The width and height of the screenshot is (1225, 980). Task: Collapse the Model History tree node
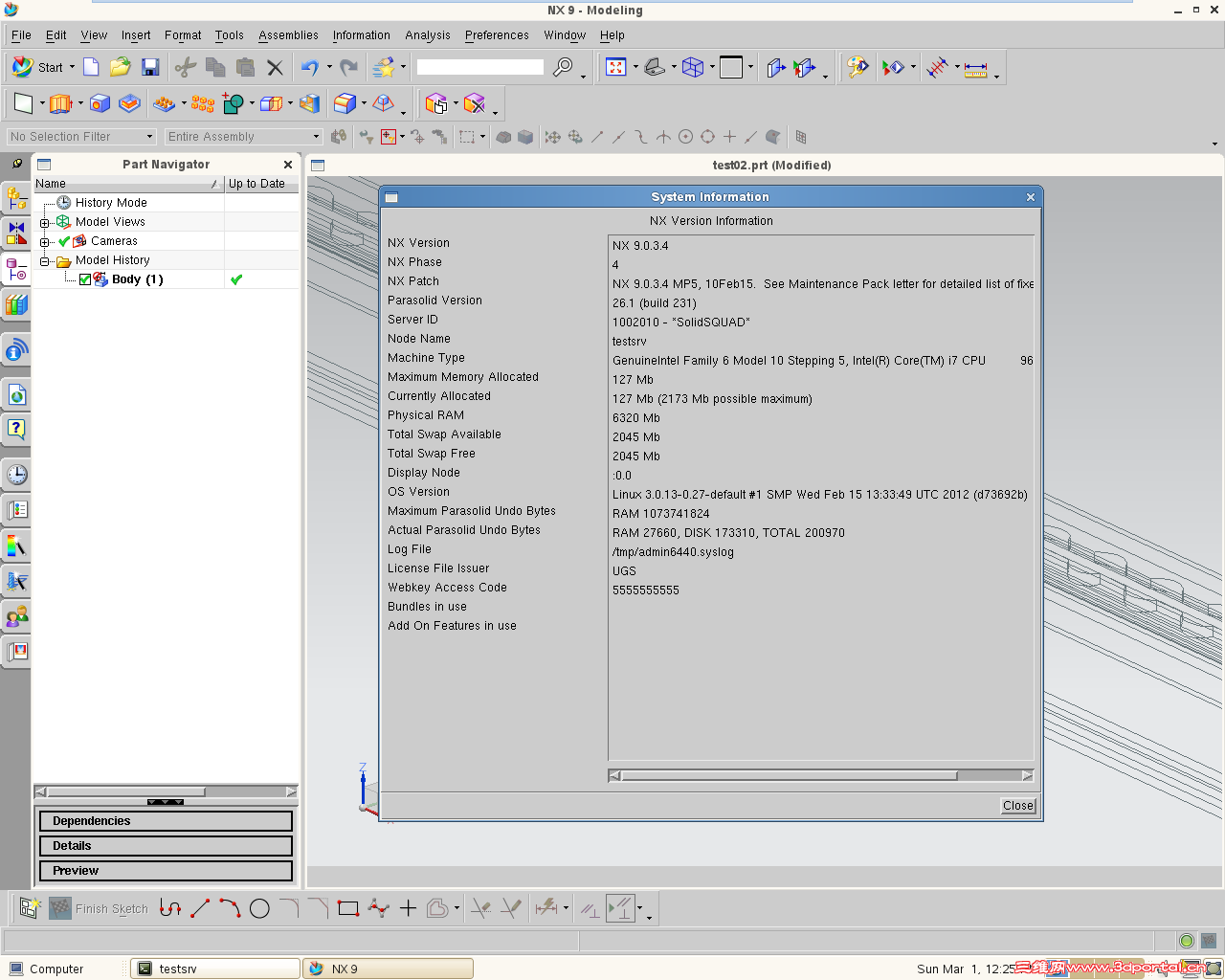coord(44,260)
